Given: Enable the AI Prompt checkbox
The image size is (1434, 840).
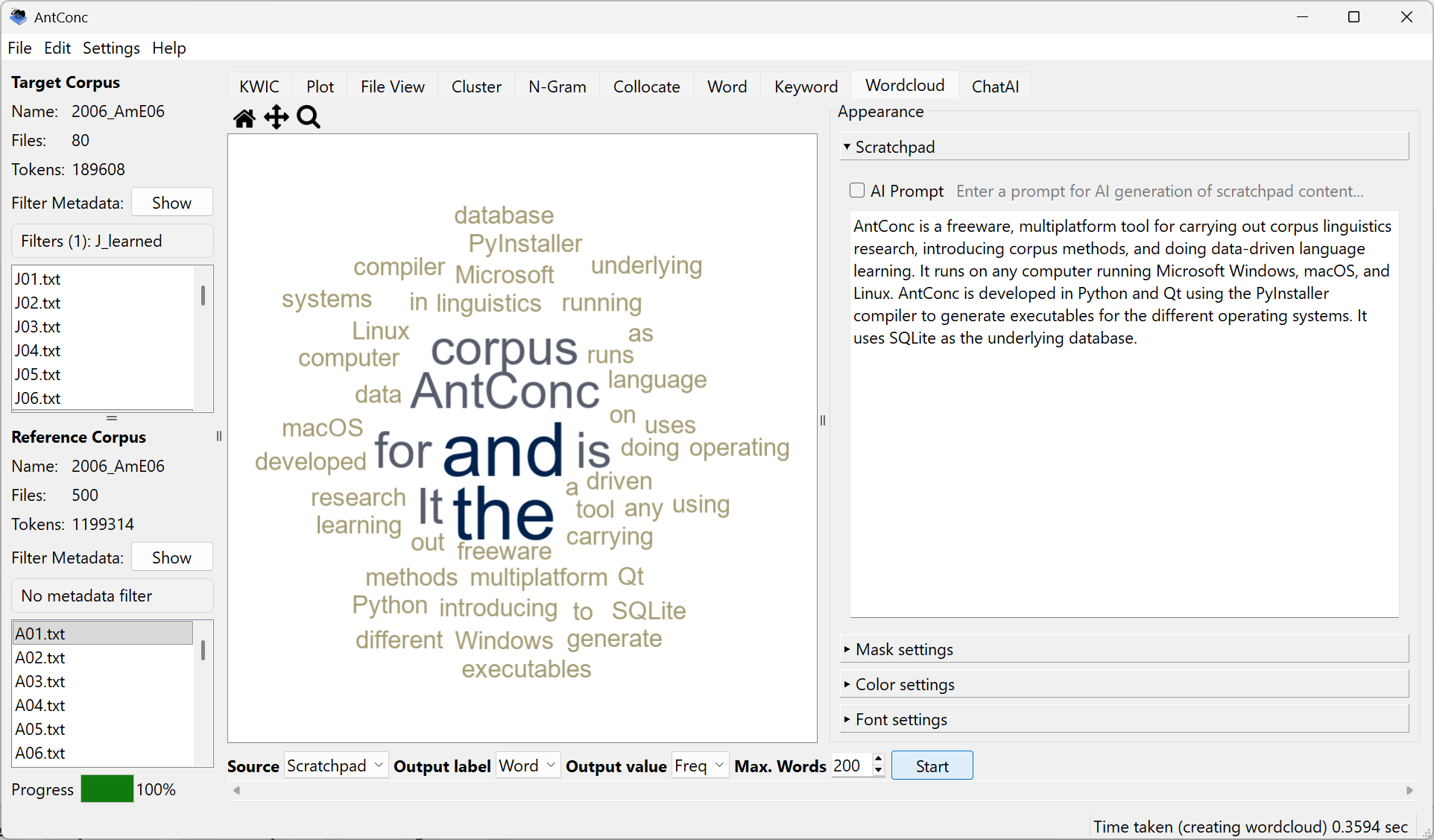Looking at the screenshot, I should coord(857,191).
